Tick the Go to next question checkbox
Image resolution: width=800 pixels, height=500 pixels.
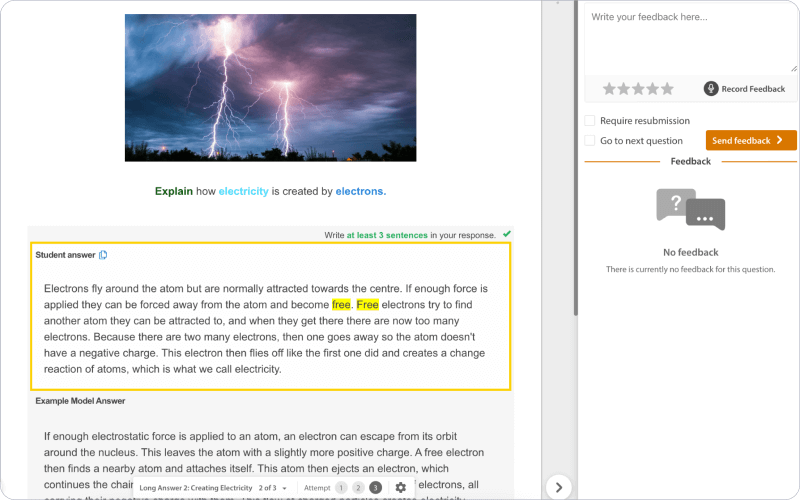[x=590, y=141]
